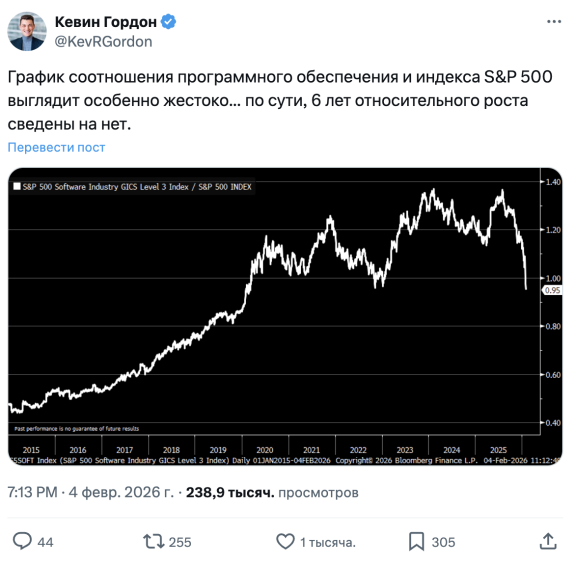The height and width of the screenshot is (564, 575).
Task: Click the repost arrows icon
Action: 154,541
